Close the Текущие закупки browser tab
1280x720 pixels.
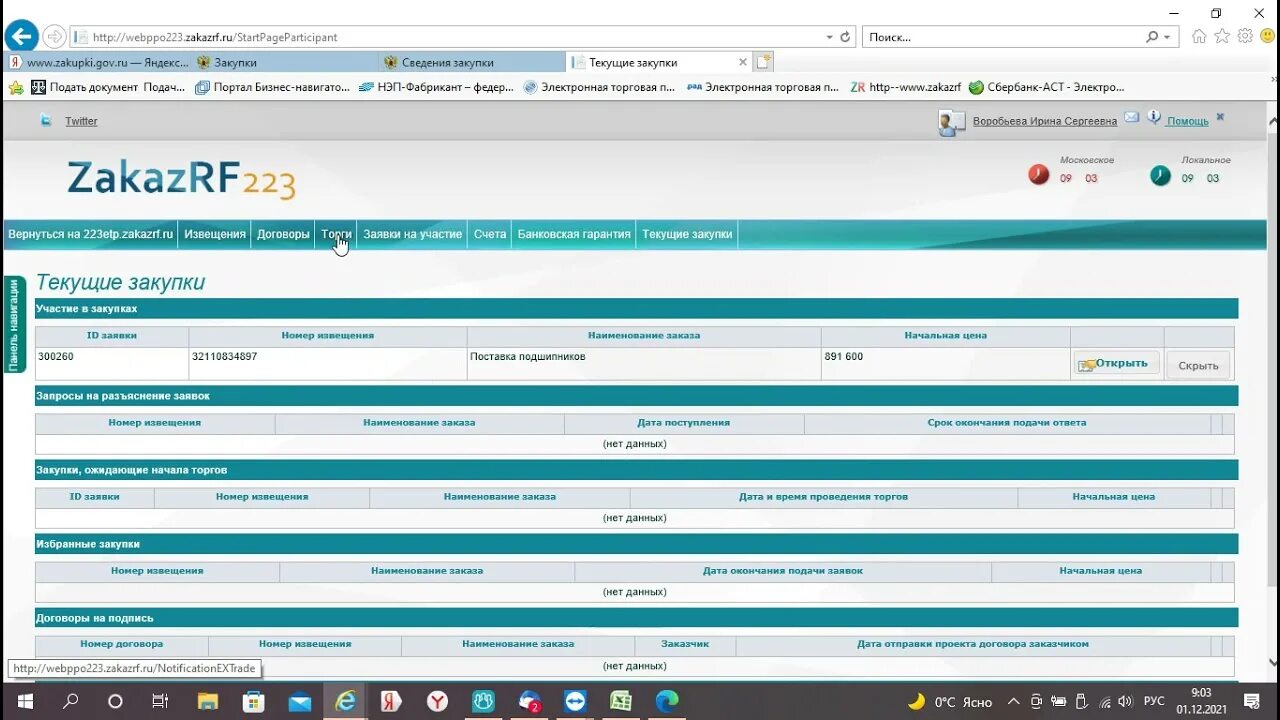[x=742, y=62]
